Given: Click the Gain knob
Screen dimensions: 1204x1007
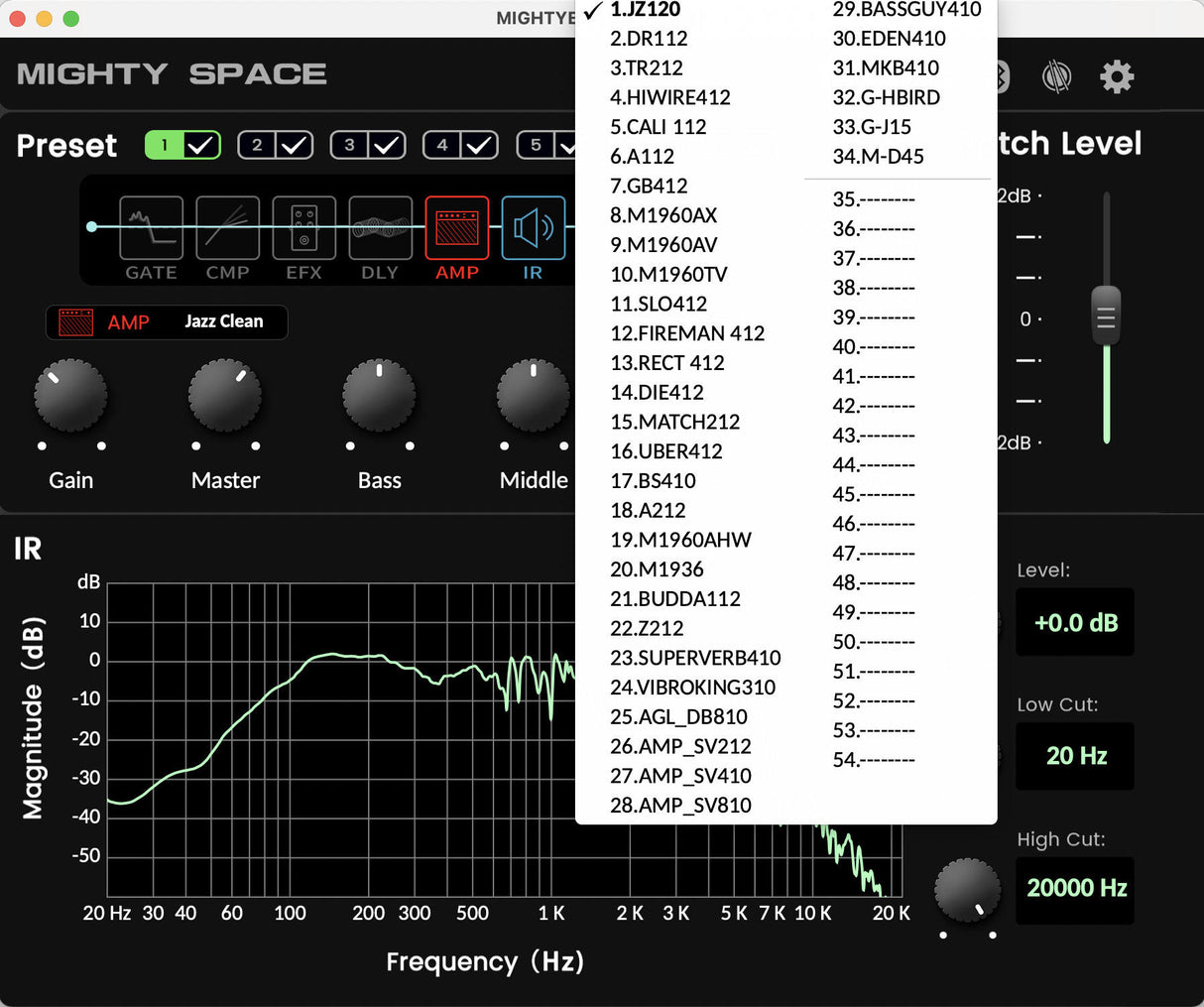Looking at the screenshot, I should coord(70,396).
